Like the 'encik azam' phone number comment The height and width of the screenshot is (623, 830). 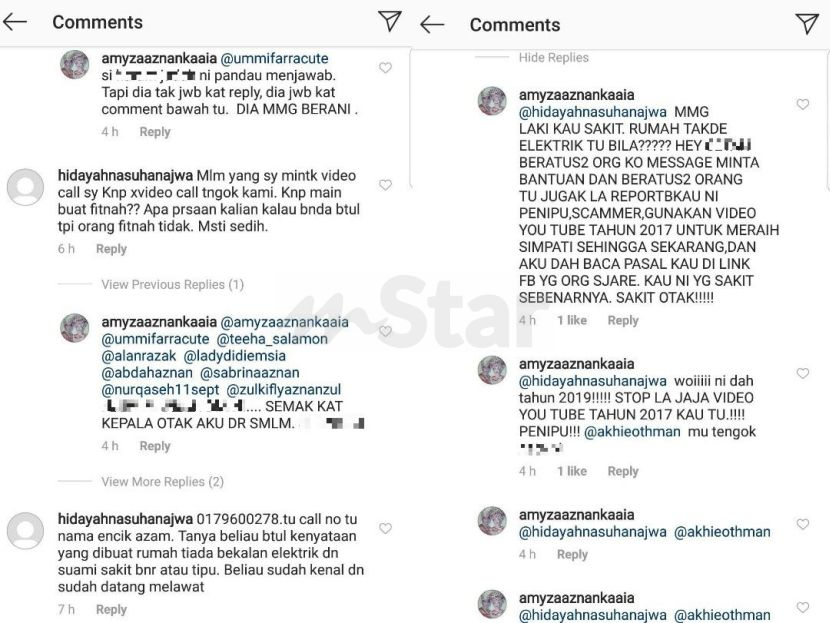(385, 528)
